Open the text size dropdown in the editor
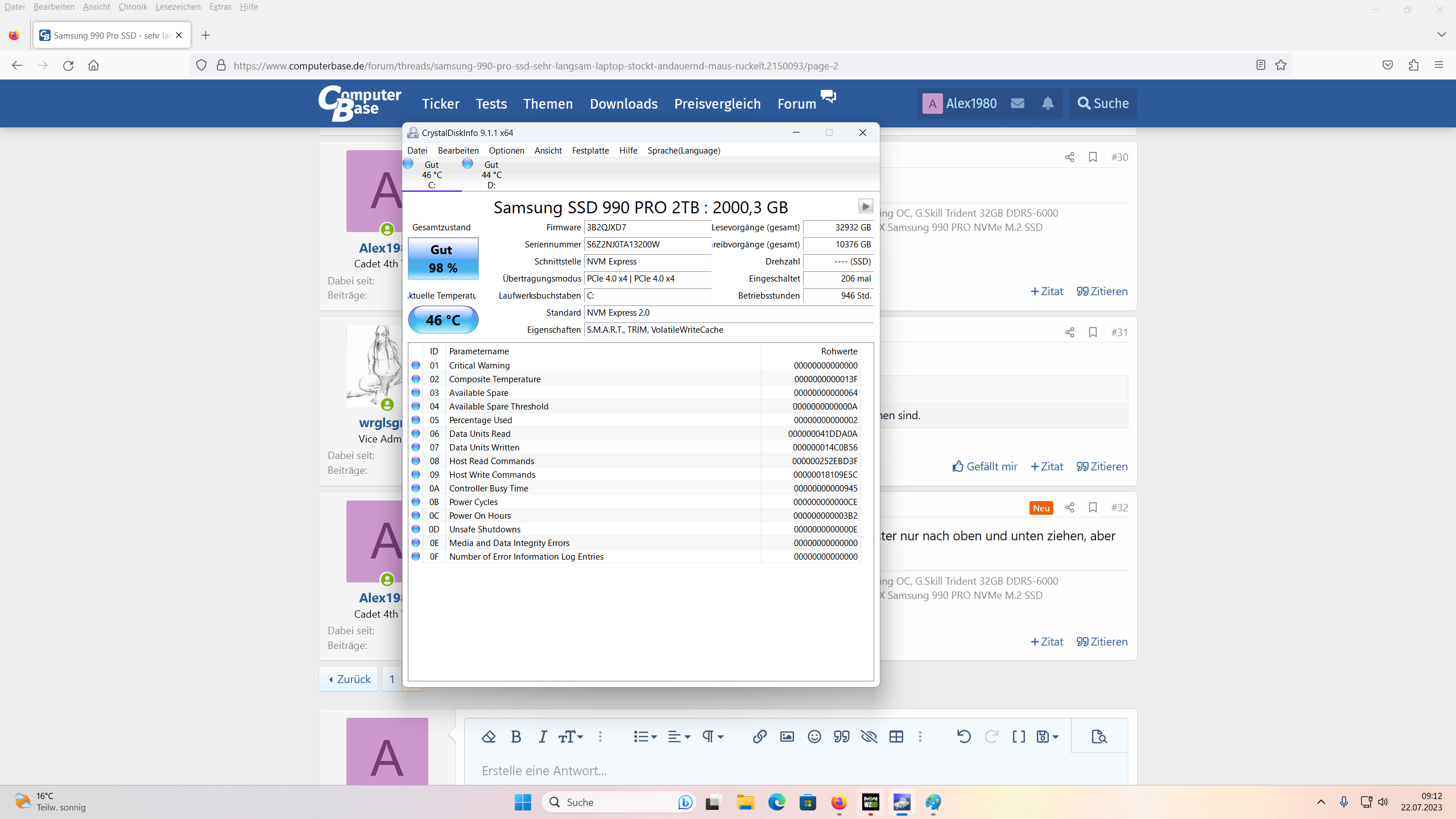This screenshot has width=1456, height=819. click(570, 737)
